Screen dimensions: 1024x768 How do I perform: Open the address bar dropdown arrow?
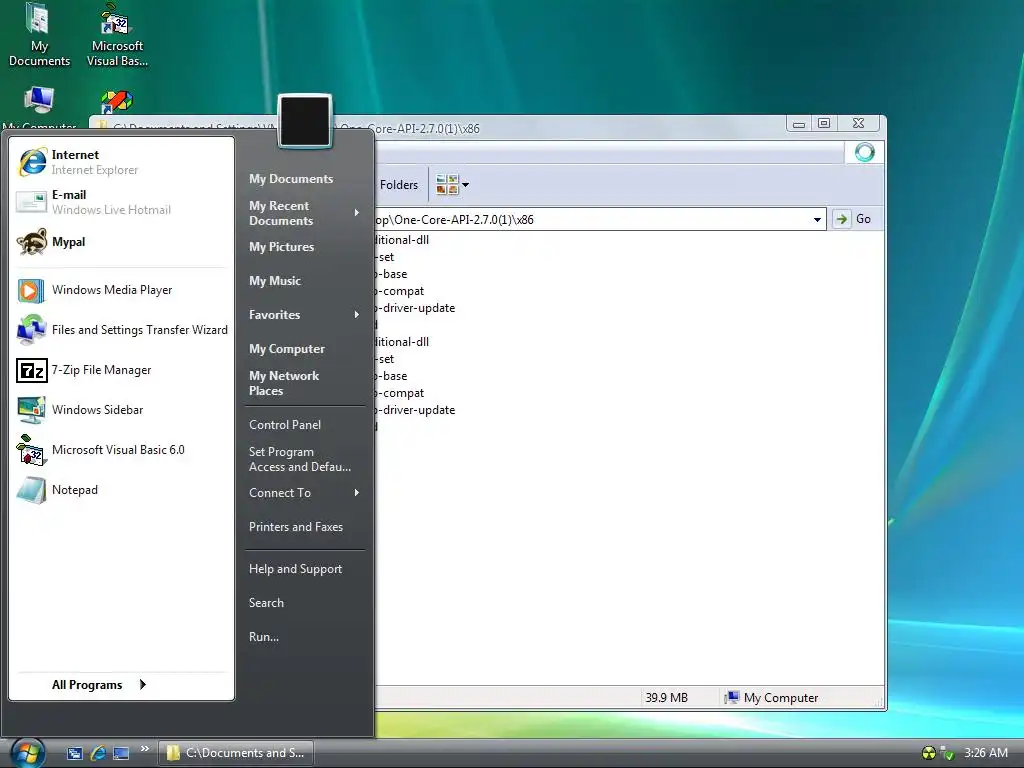coord(817,219)
